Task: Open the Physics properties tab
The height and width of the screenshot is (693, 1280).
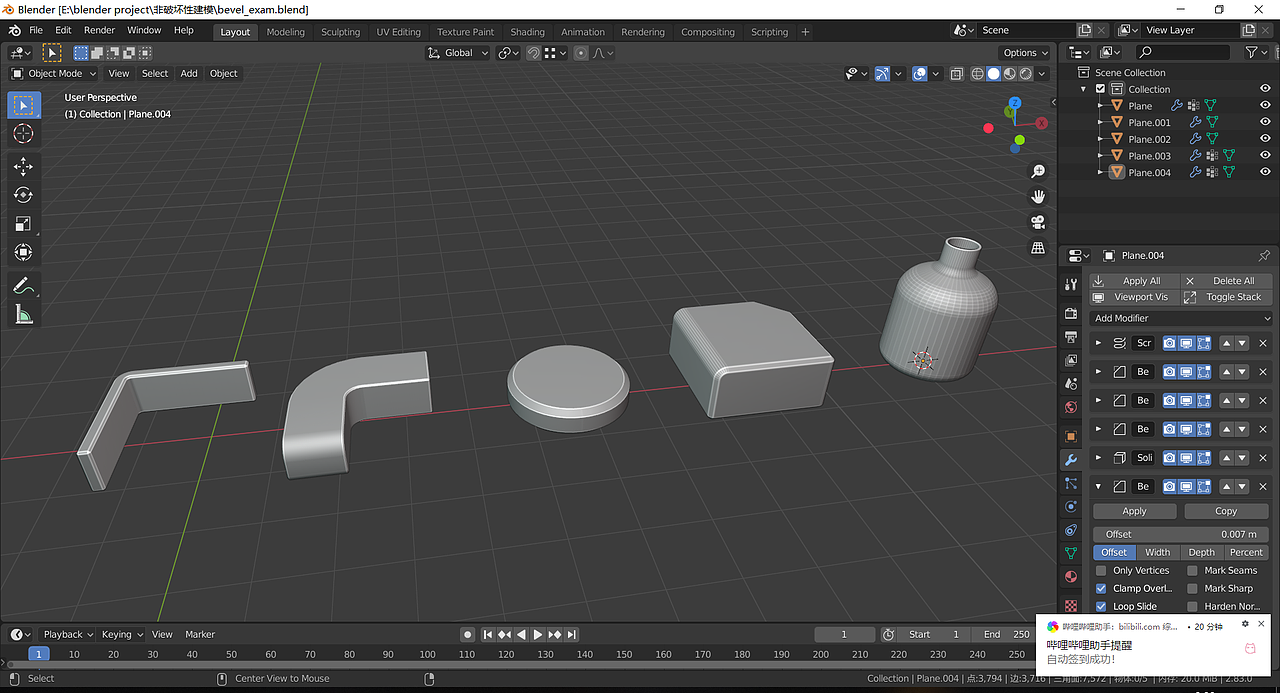Action: [1071, 506]
